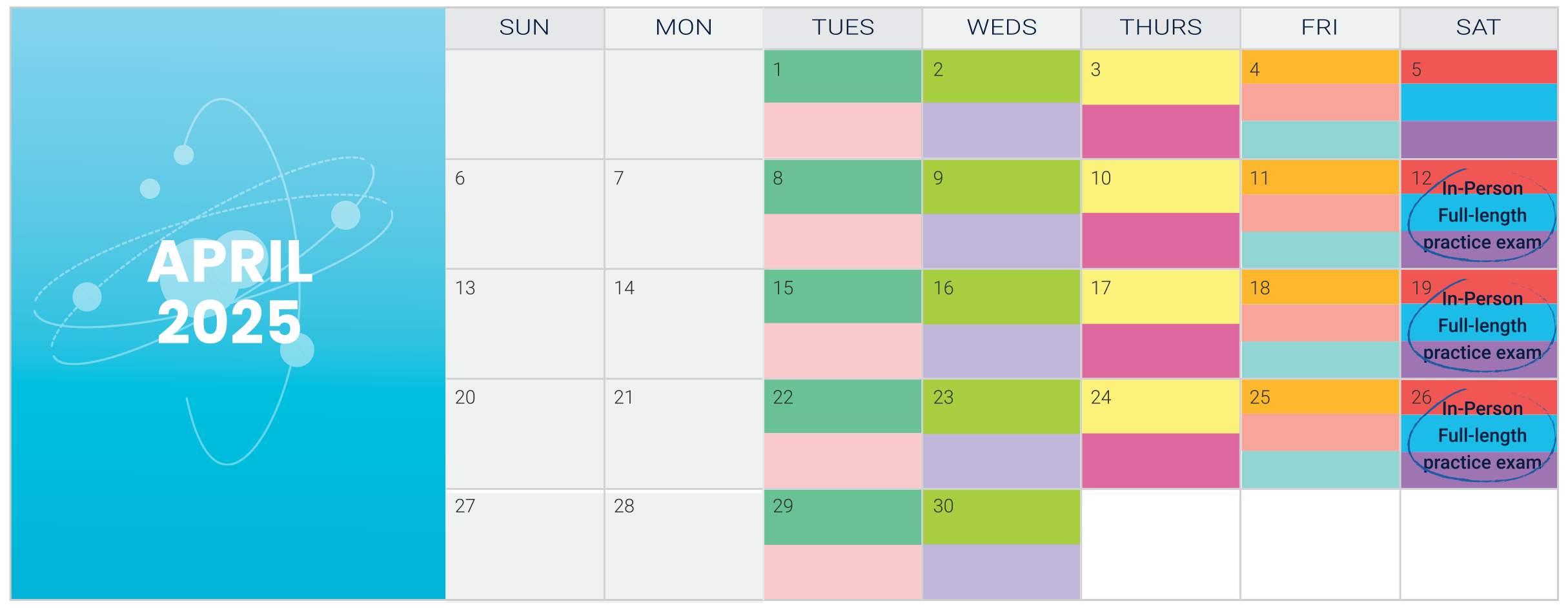The width and height of the screenshot is (1568, 608).
Task: Select the SAT column header
Action: click(x=1479, y=28)
